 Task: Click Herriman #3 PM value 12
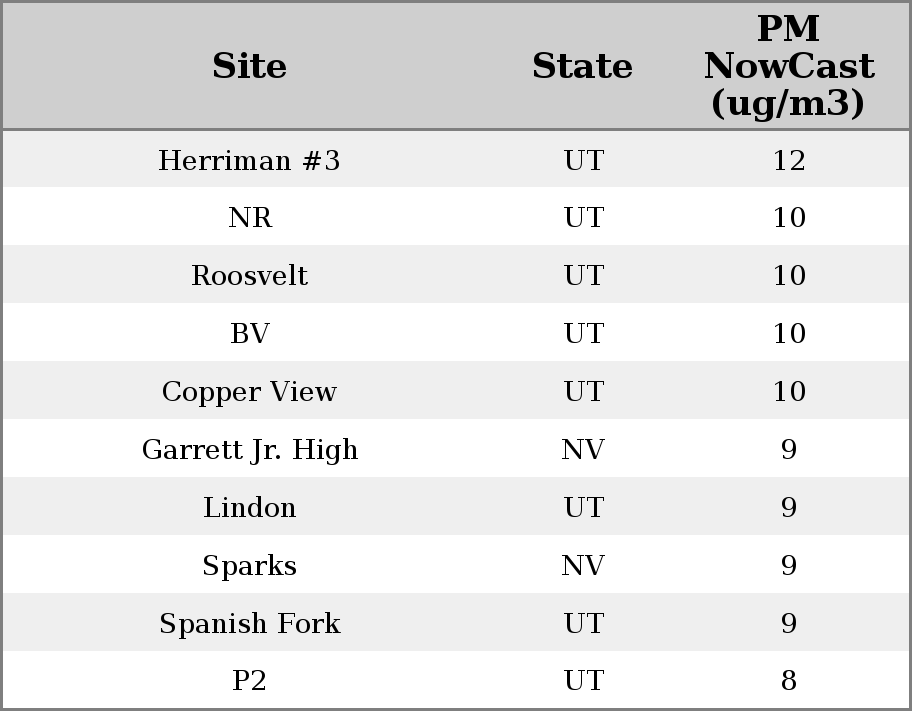click(x=788, y=160)
